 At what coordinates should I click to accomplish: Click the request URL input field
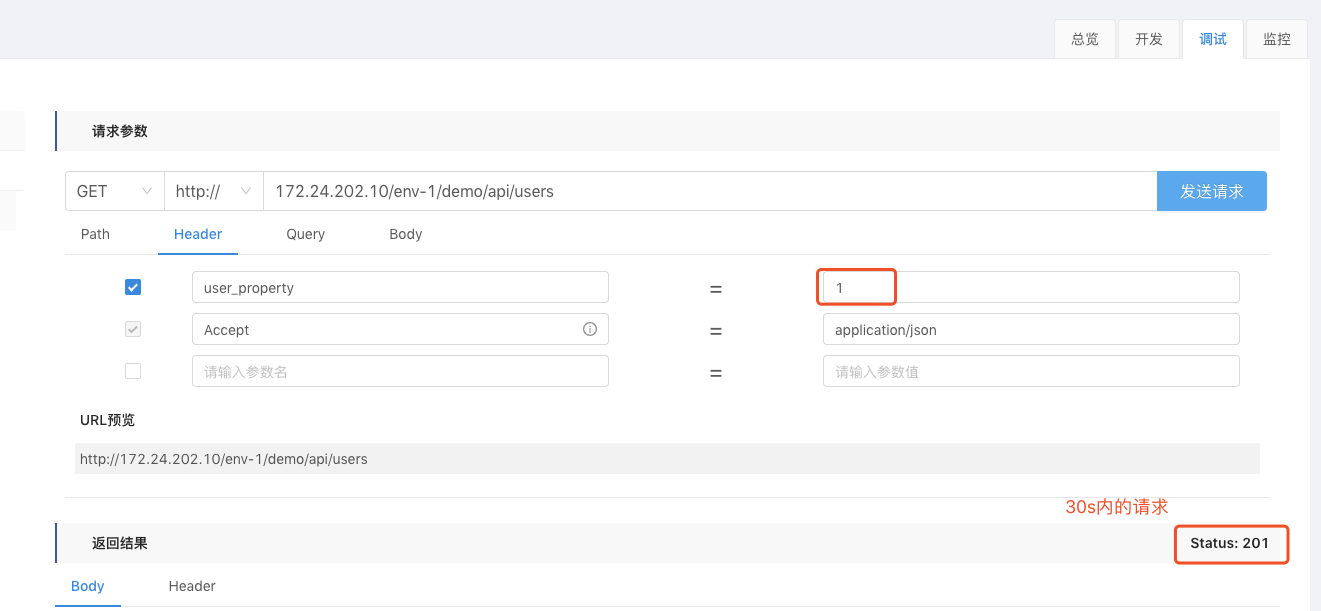(x=710, y=191)
